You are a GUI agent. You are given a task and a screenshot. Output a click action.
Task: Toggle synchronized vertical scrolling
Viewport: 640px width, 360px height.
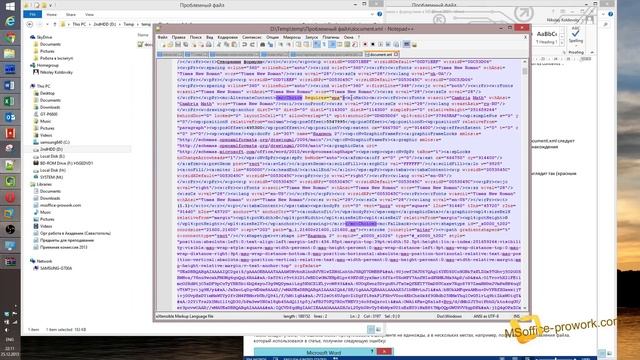pos(298,44)
